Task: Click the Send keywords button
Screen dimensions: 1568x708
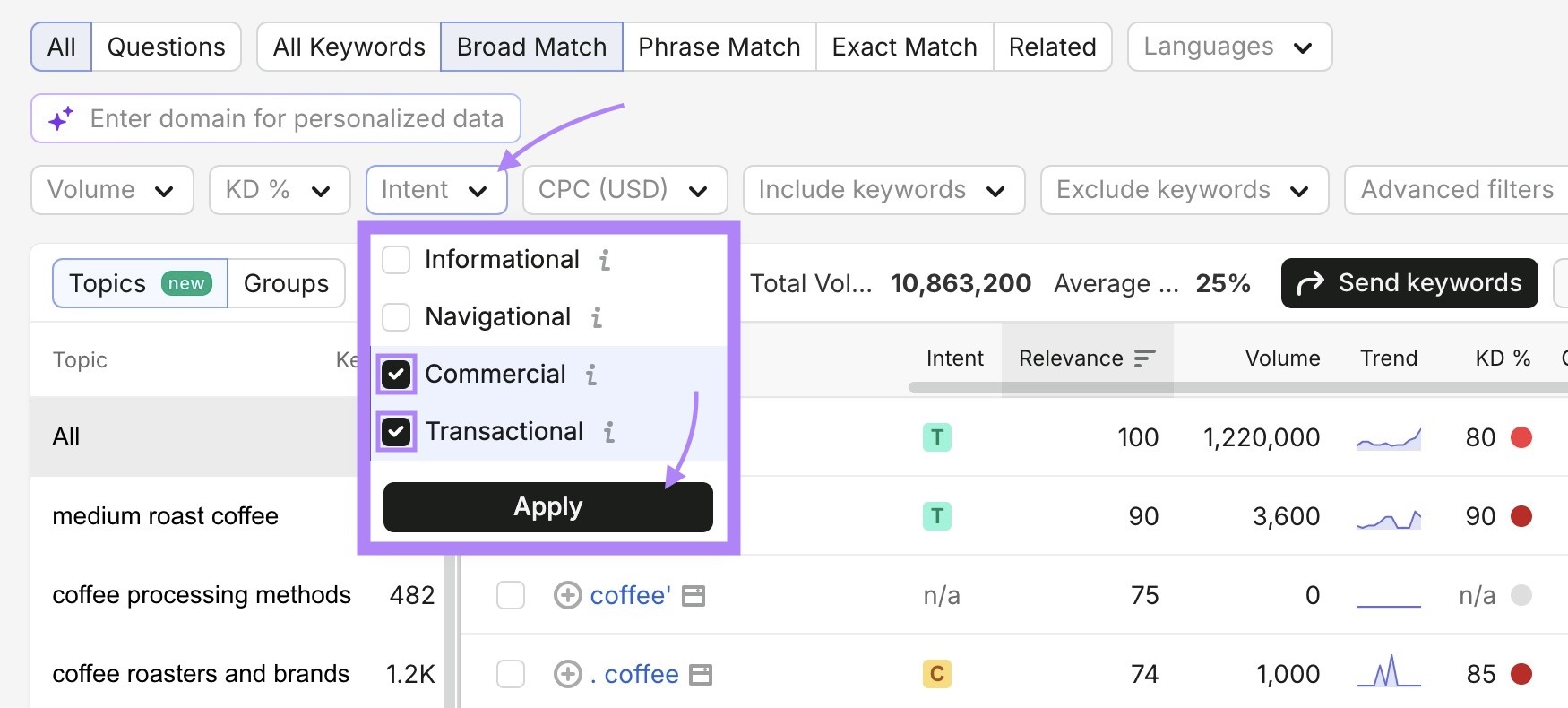Action: tap(1409, 283)
